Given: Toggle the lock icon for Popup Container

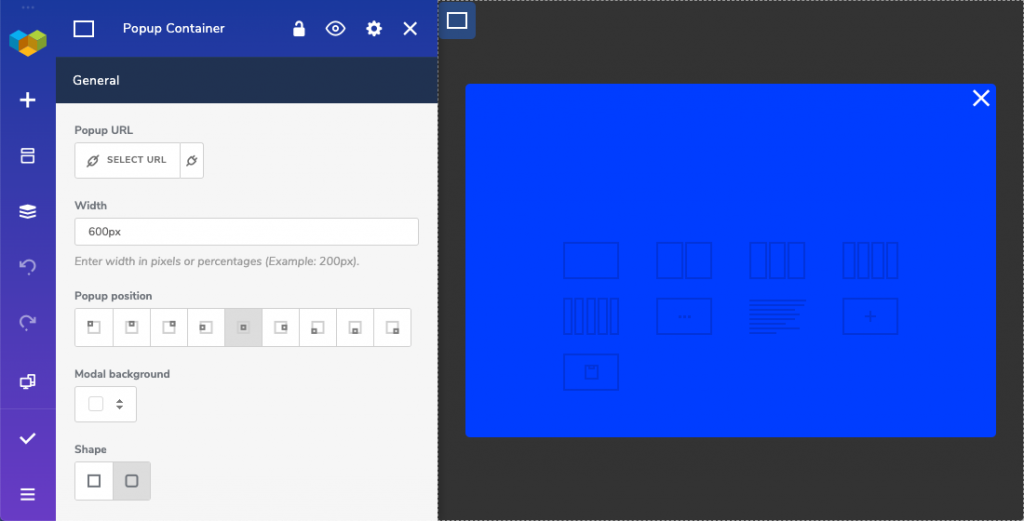Looking at the screenshot, I should pos(298,29).
